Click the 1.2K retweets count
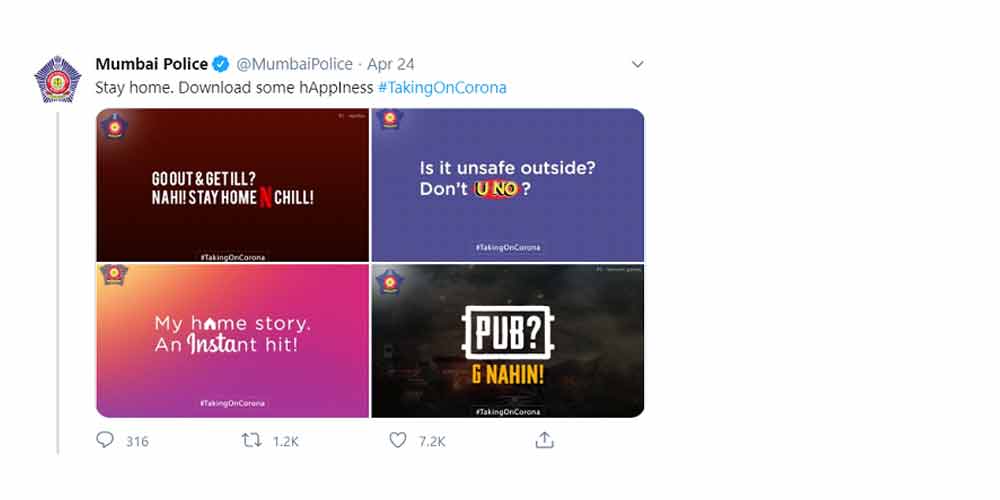 (x=285, y=441)
